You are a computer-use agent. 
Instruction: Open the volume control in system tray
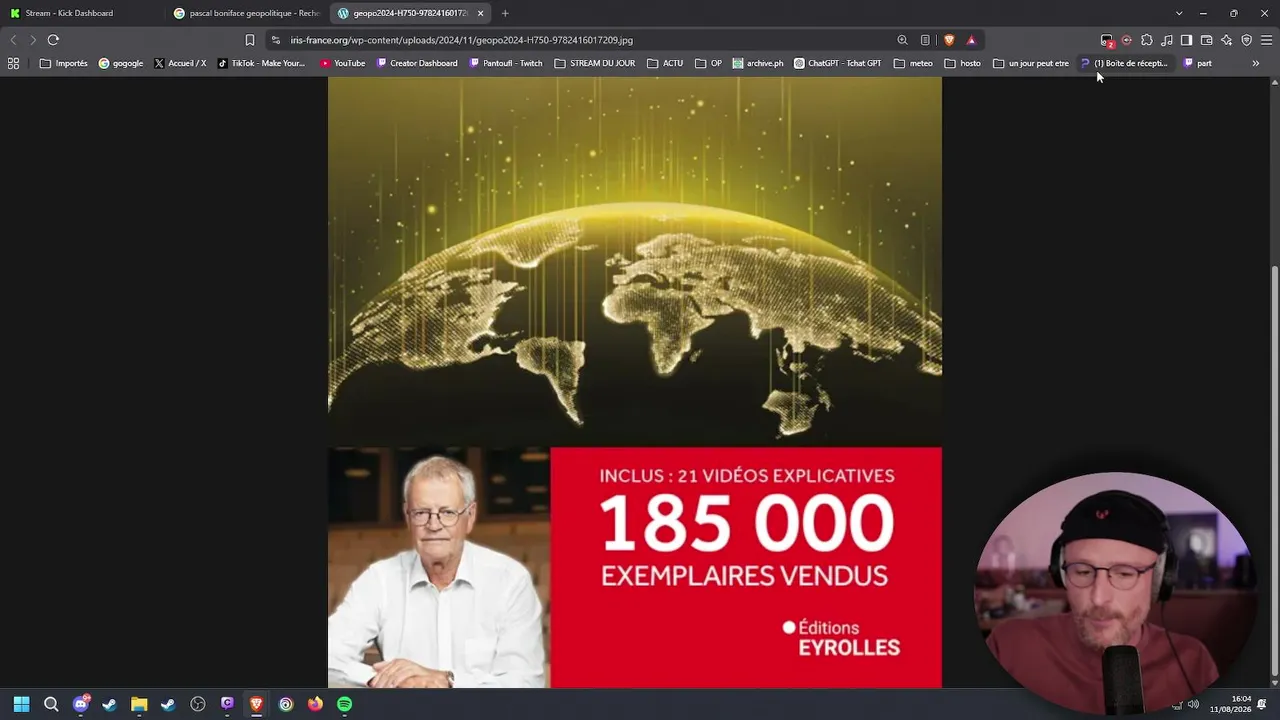[1193, 704]
